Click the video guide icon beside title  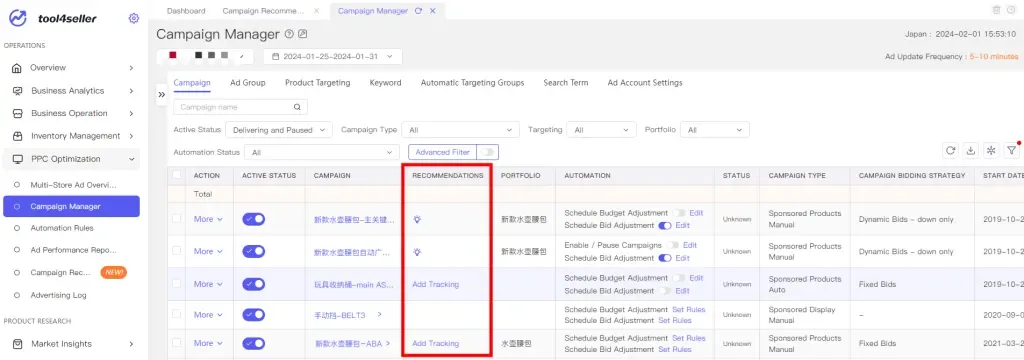(x=302, y=34)
